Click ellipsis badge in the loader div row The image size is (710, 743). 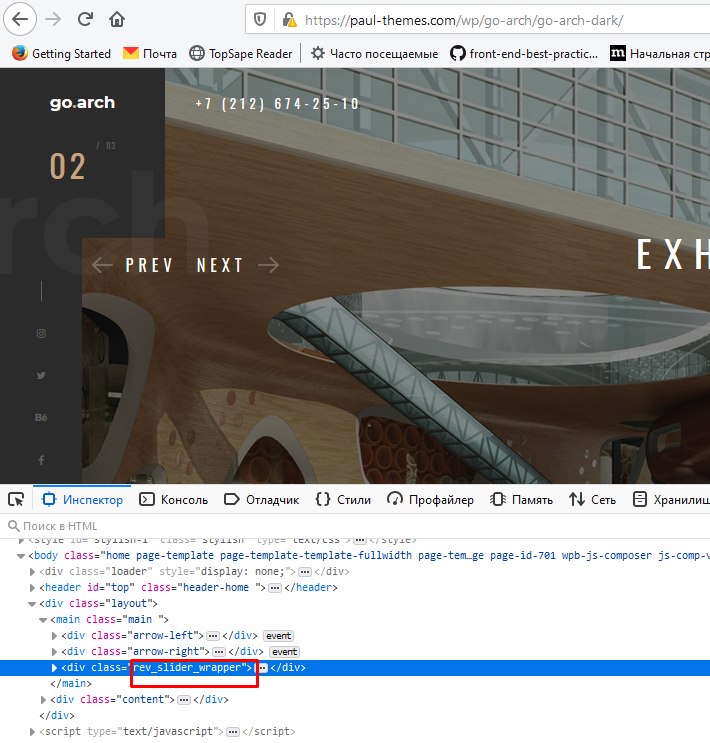click(x=305, y=572)
